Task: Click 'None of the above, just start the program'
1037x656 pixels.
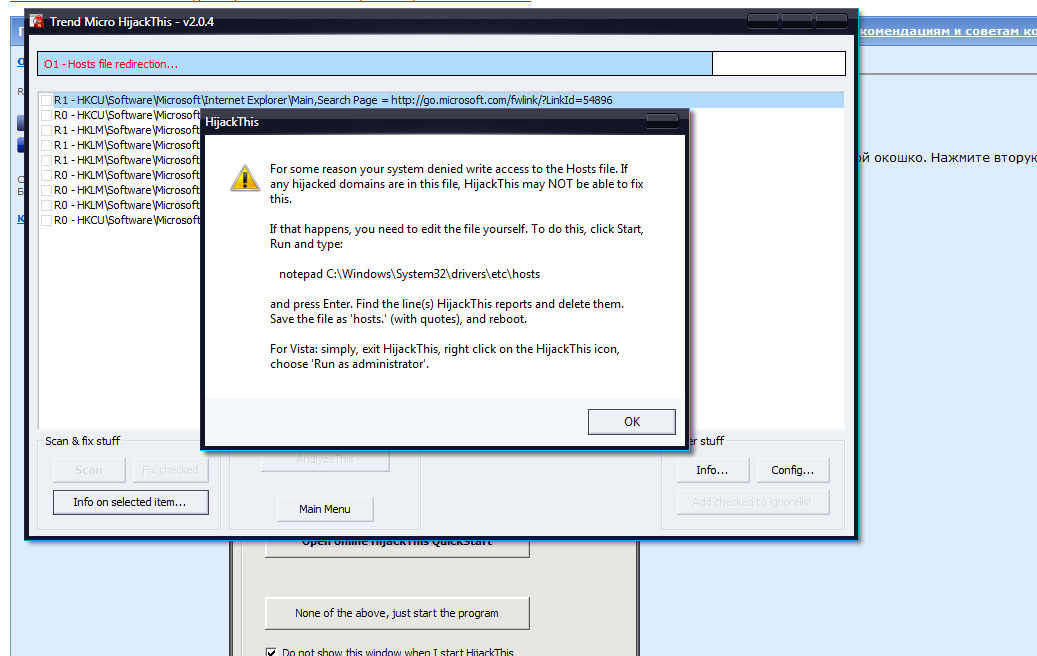Action: click(x=396, y=613)
